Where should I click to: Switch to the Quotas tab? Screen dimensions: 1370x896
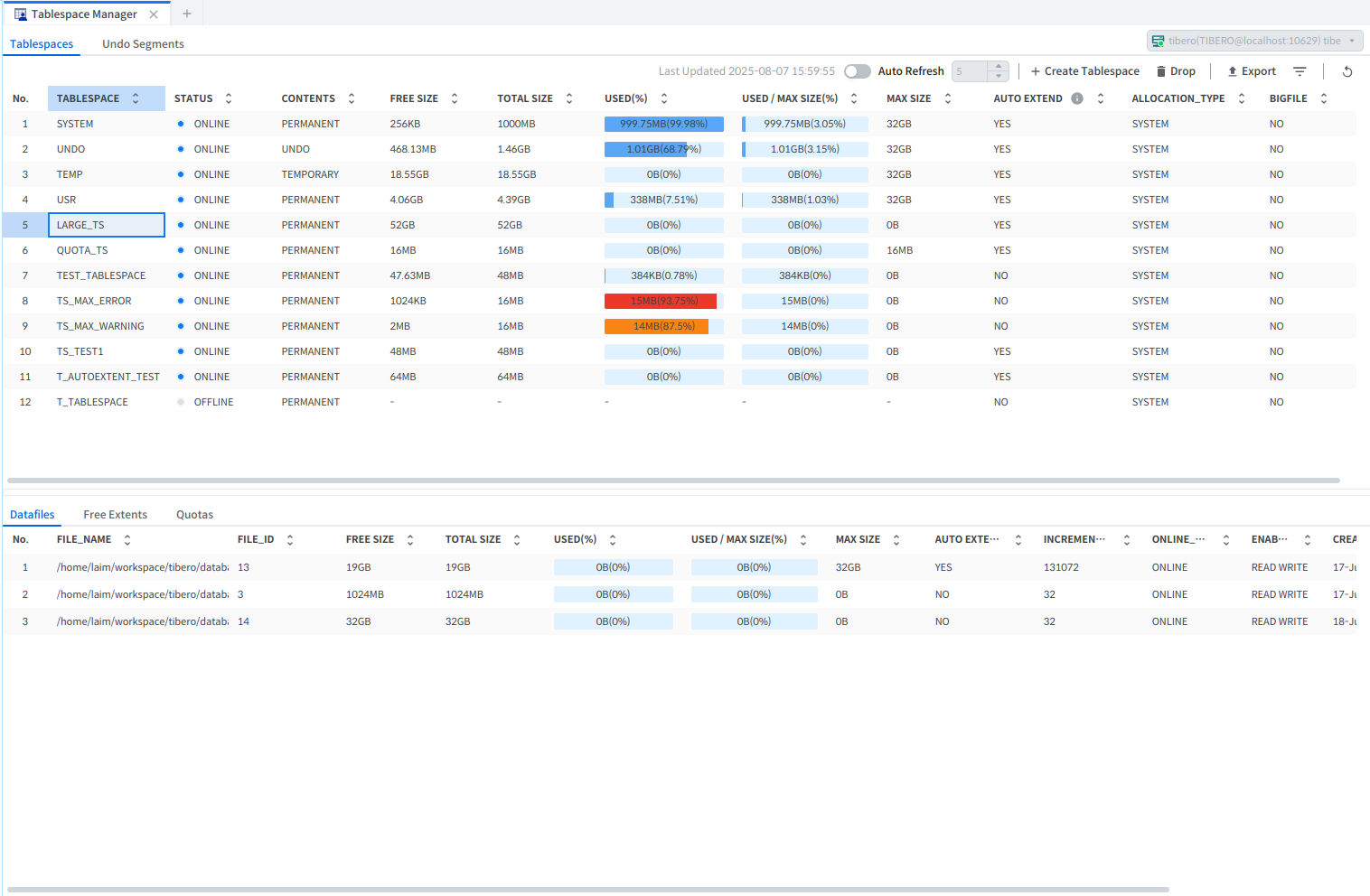(194, 515)
